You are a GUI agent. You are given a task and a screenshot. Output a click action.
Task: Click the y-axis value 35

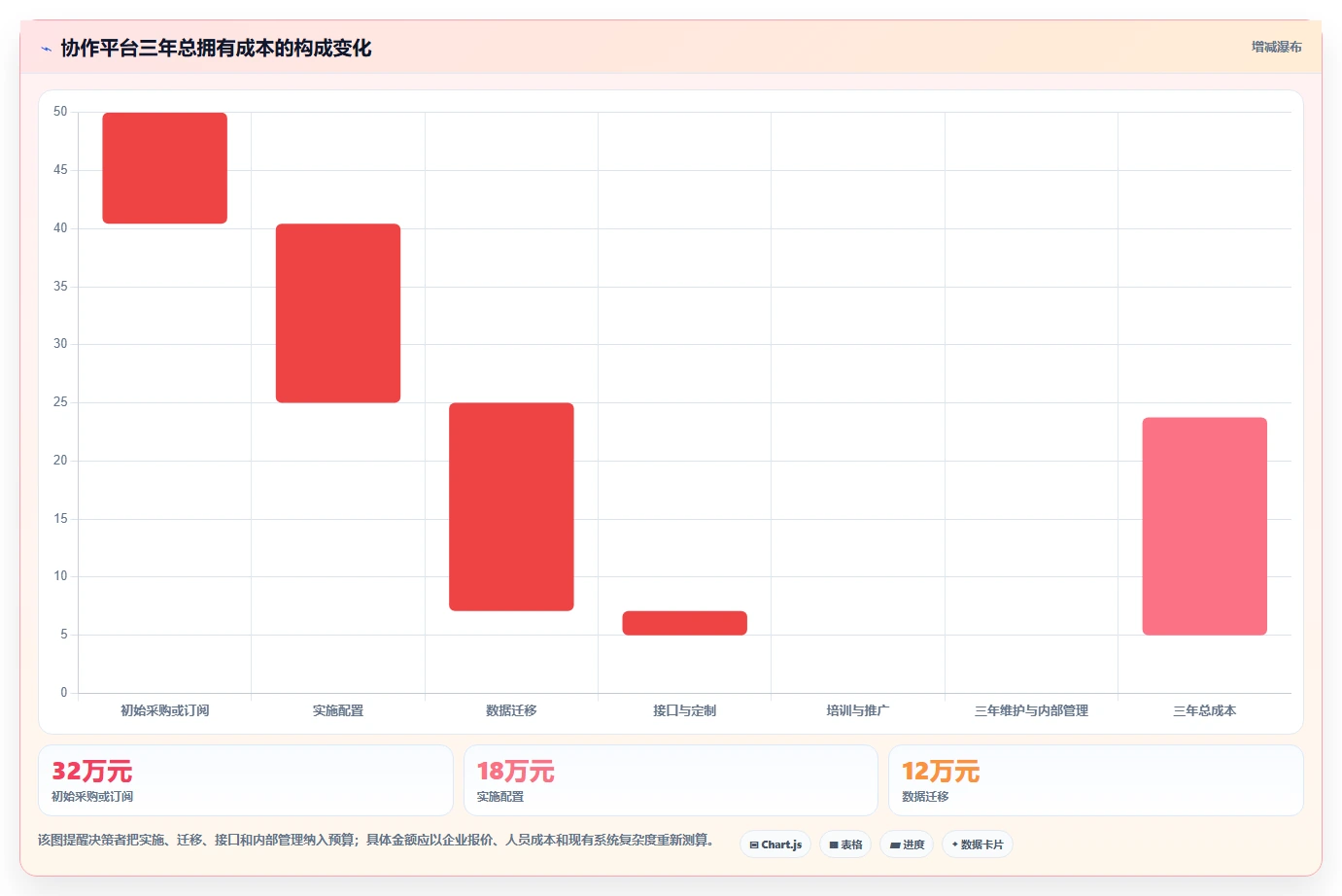click(x=60, y=287)
